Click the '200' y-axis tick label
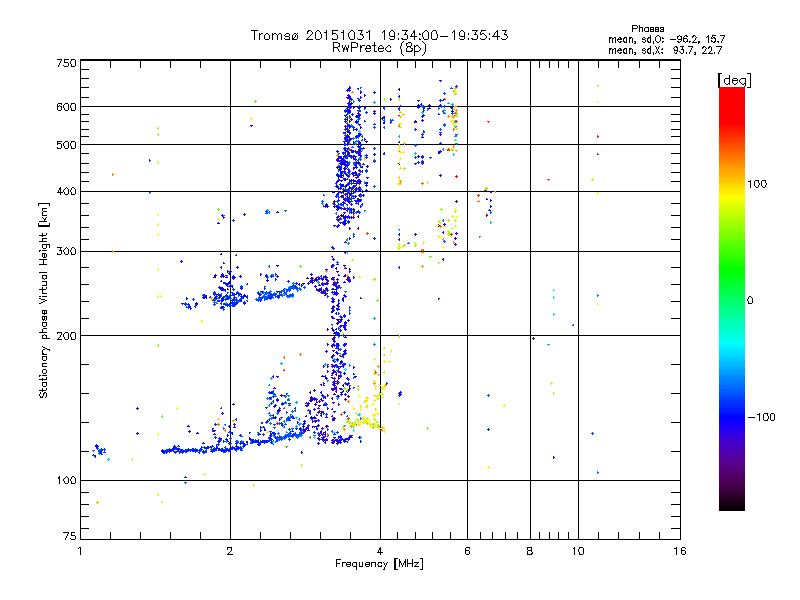The height and width of the screenshot is (600, 800). [x=66, y=336]
